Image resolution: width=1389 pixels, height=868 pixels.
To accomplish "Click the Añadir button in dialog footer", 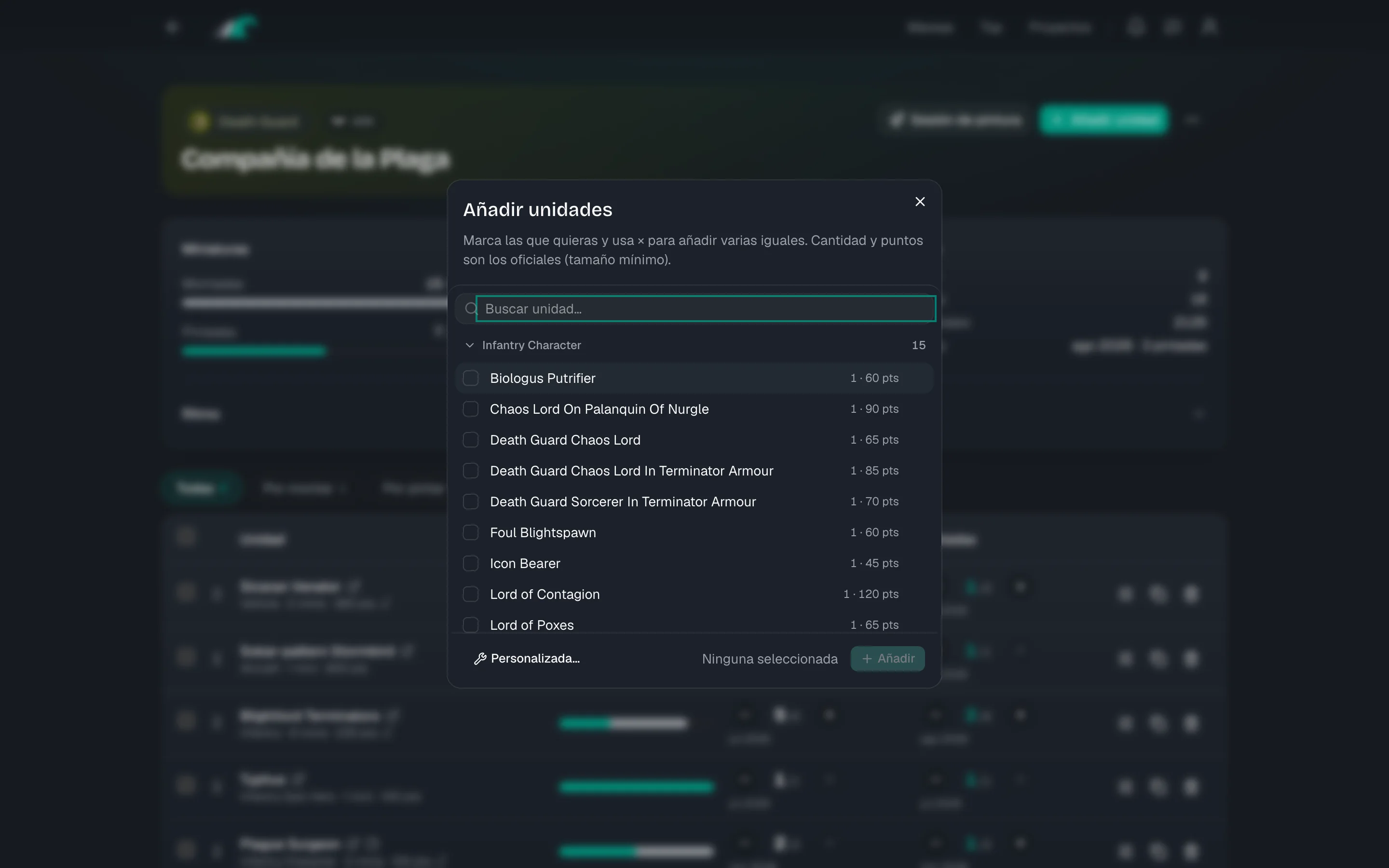I will pos(887,658).
